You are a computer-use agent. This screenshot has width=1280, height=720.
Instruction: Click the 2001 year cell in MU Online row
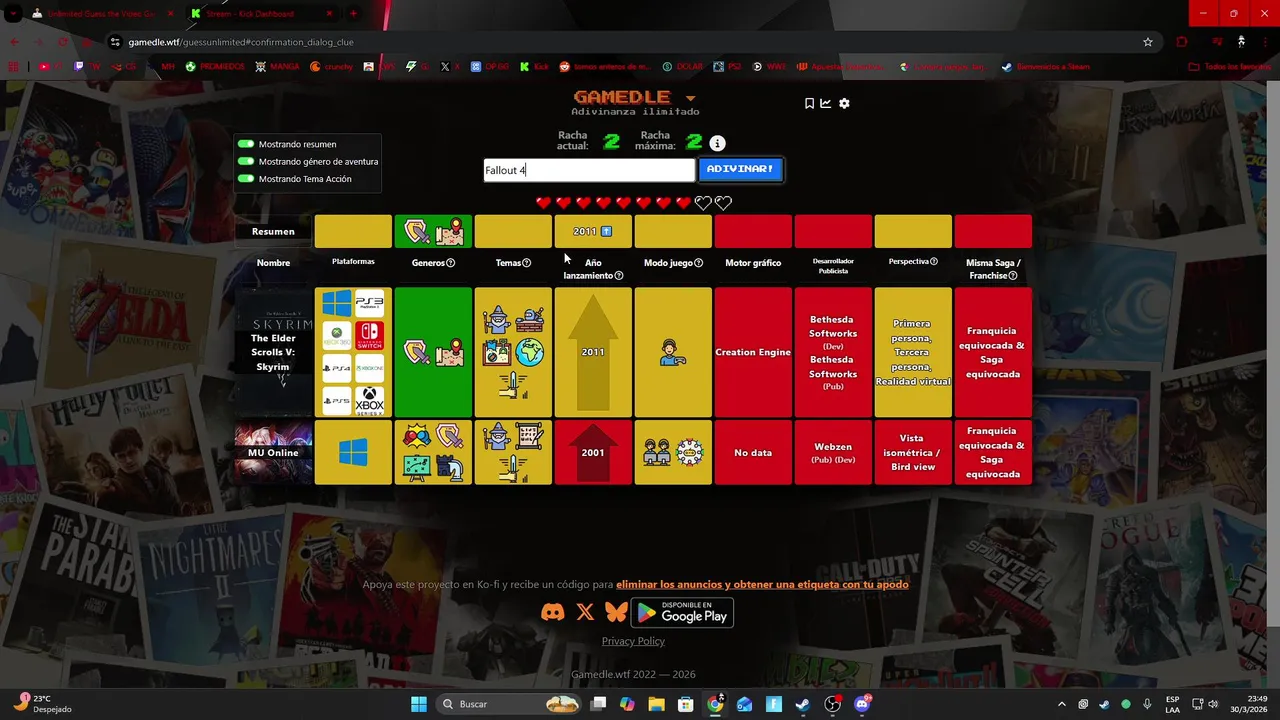click(593, 452)
